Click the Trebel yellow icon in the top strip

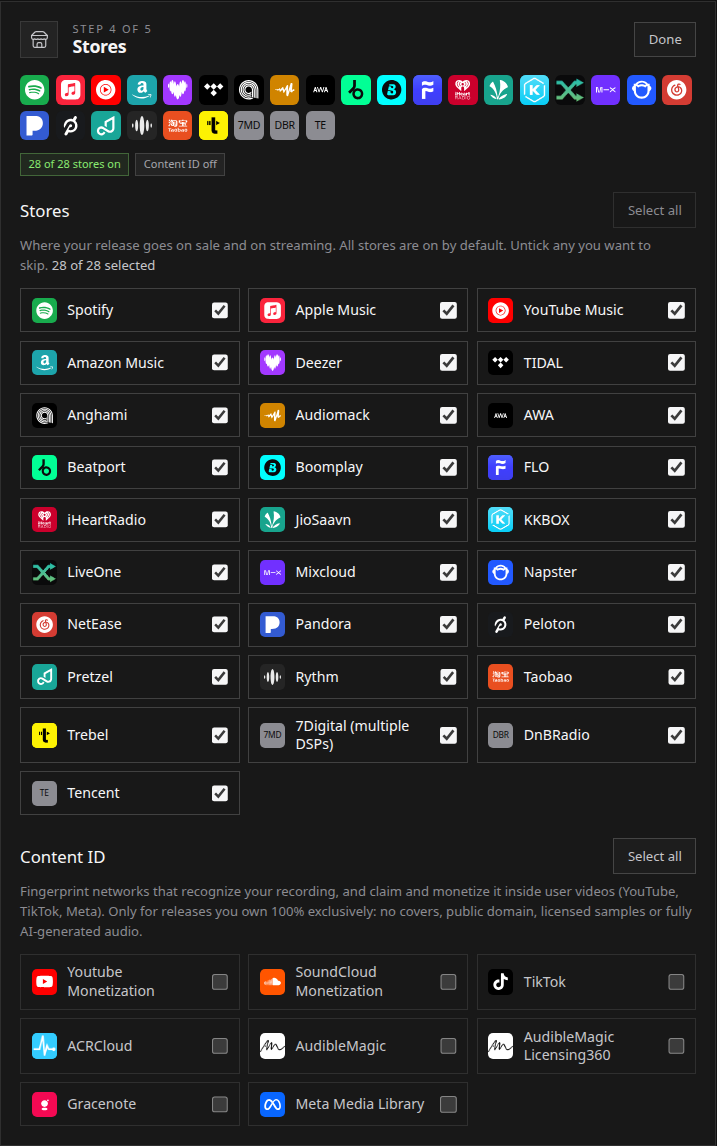[x=213, y=125]
